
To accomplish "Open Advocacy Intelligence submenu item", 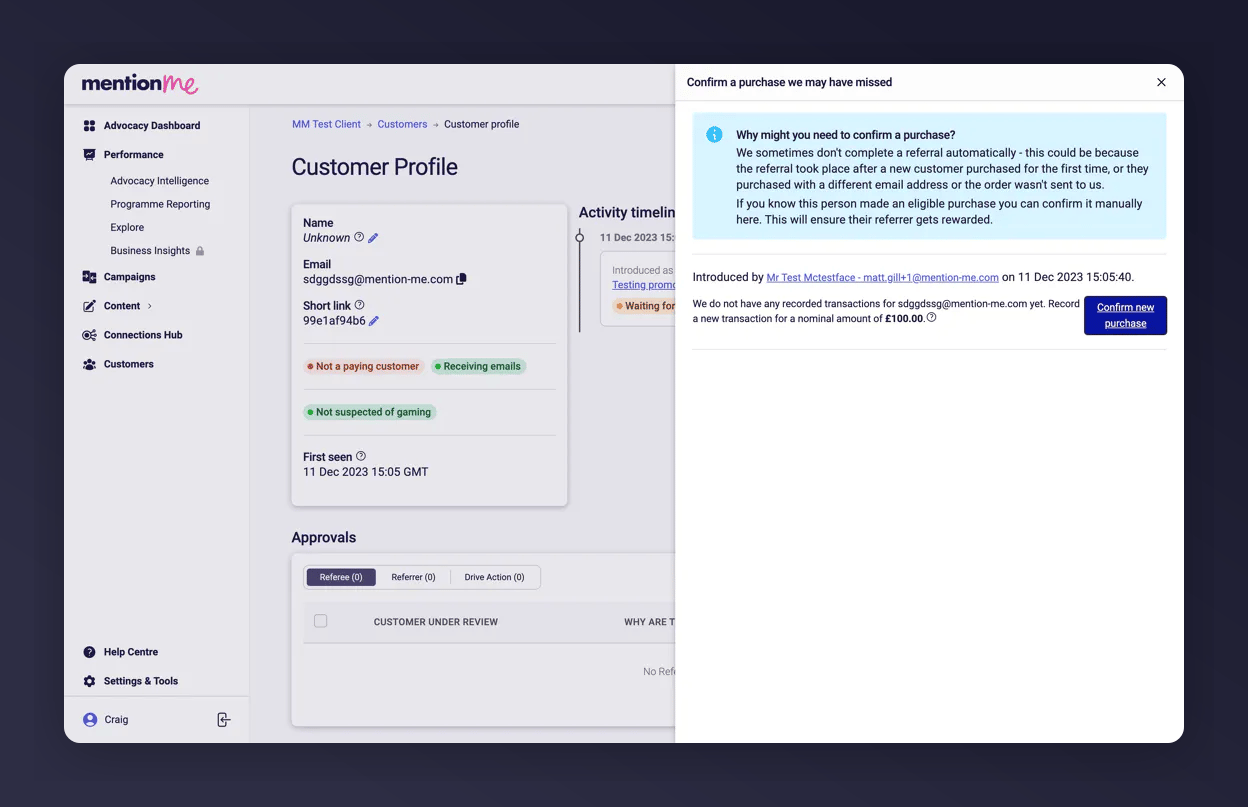I will coord(160,181).
